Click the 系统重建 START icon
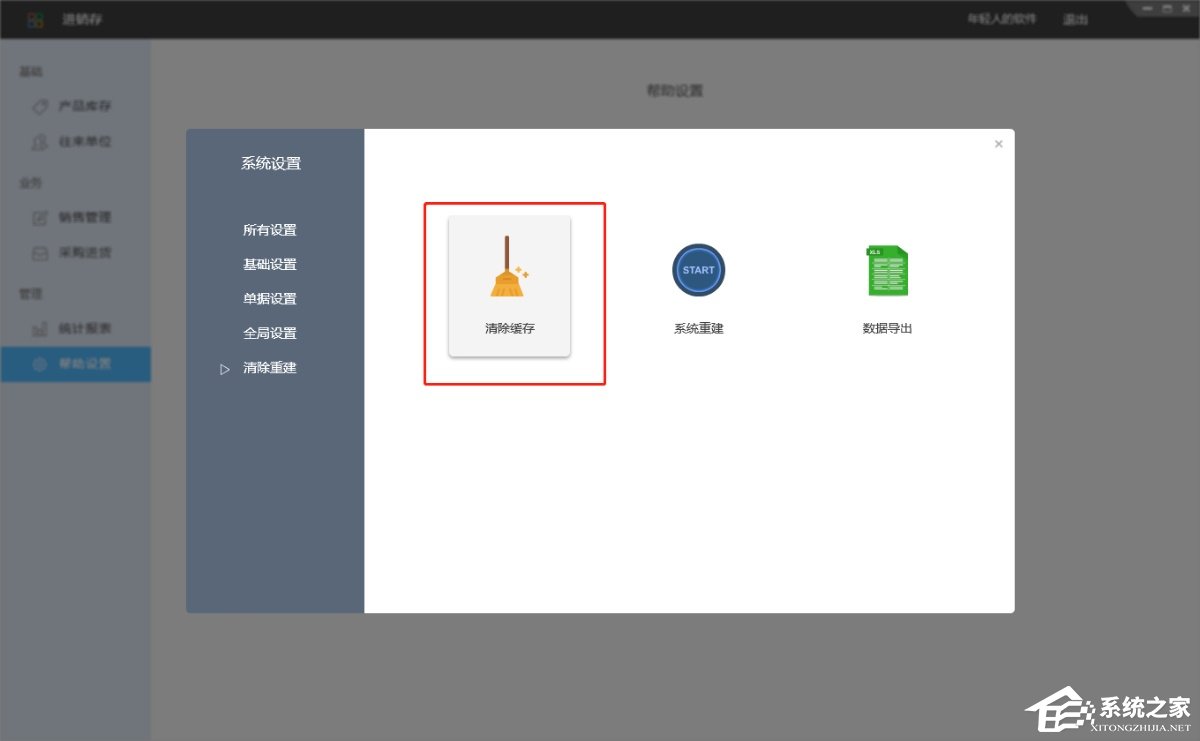 click(x=697, y=270)
